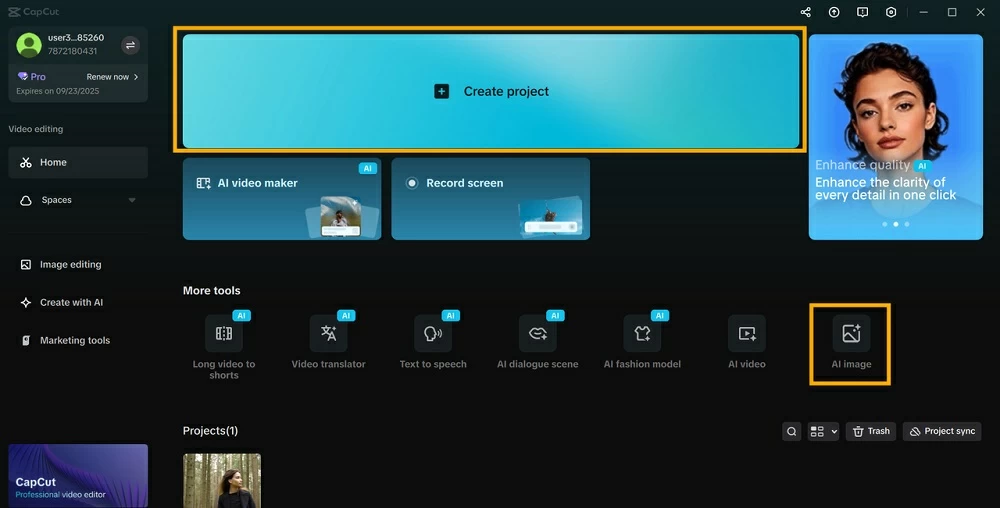The width and height of the screenshot is (1000, 508).
Task: Select Marketing tools in sidebar
Action: click(x=74, y=341)
